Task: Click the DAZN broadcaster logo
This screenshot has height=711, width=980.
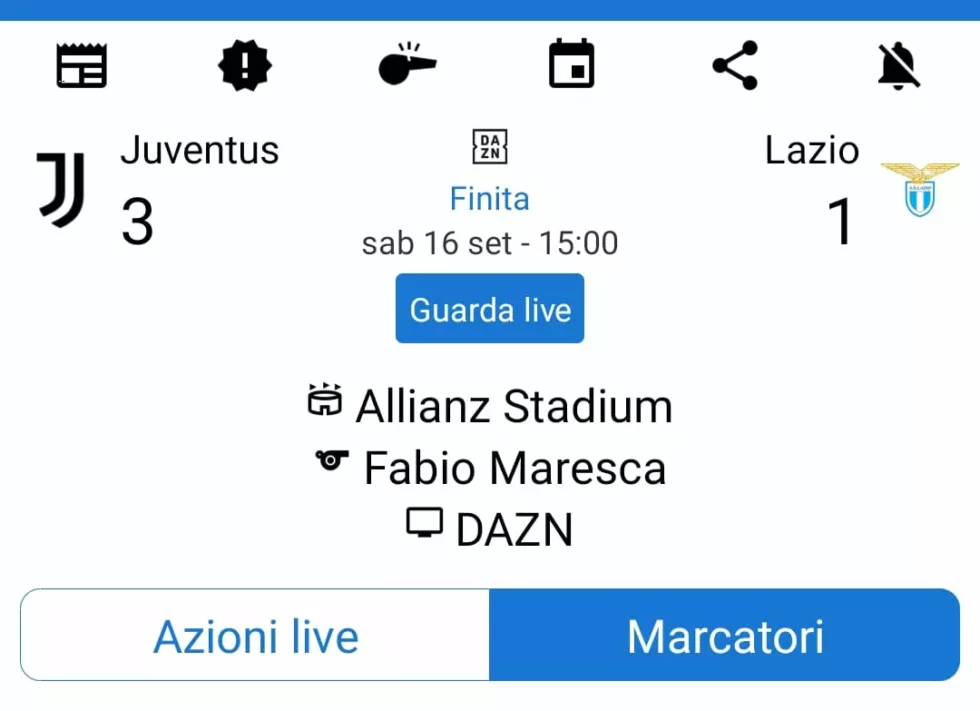Action: [x=490, y=147]
